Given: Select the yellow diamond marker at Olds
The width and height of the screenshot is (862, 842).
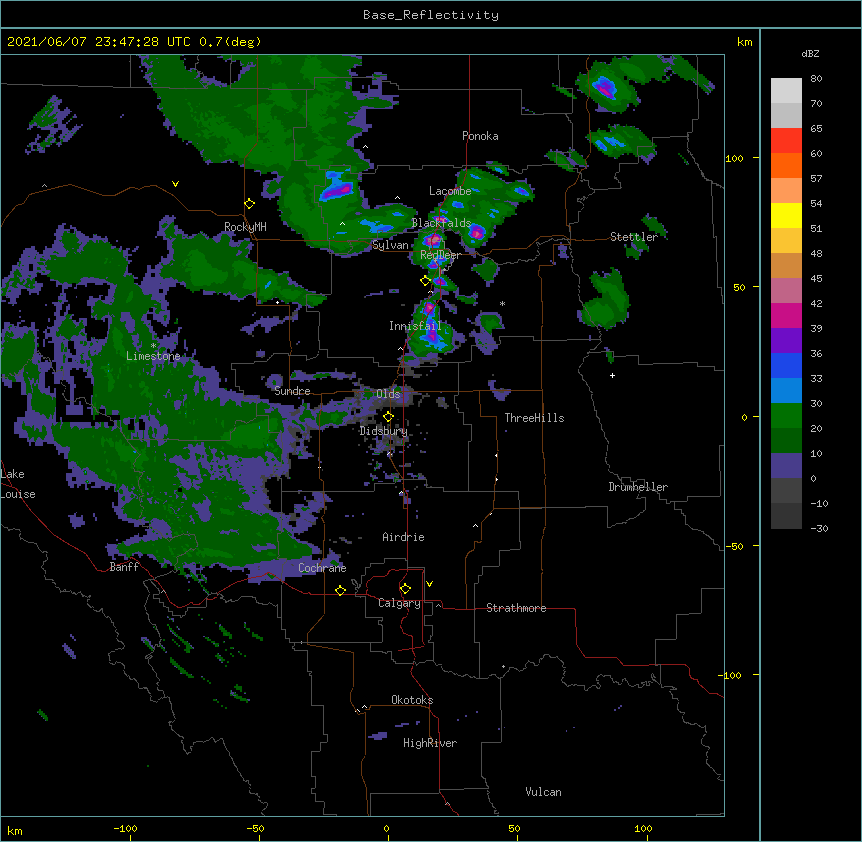Looking at the screenshot, I should coord(388,417).
